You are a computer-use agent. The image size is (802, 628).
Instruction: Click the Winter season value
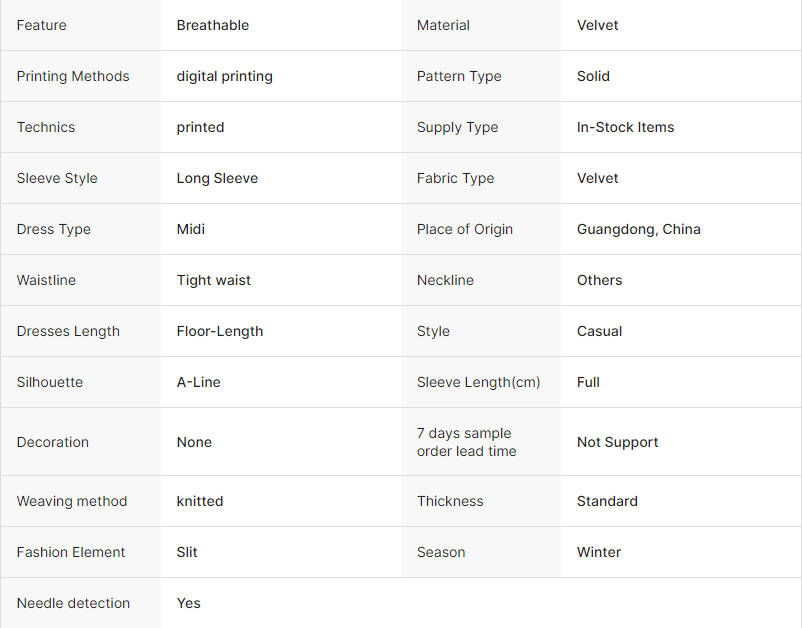[x=599, y=552]
